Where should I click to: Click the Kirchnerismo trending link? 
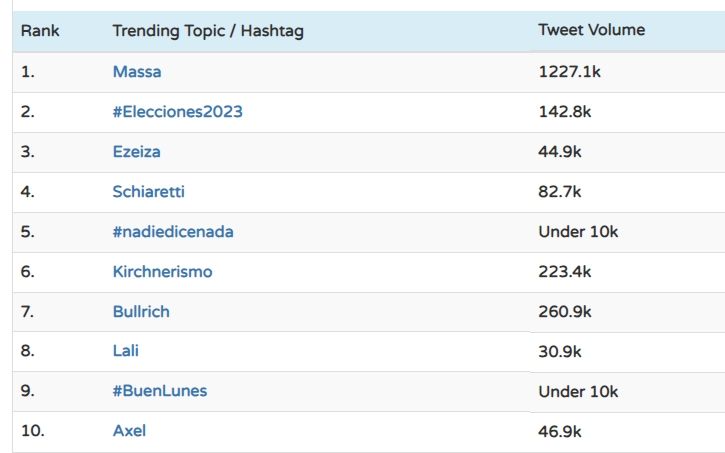point(162,272)
